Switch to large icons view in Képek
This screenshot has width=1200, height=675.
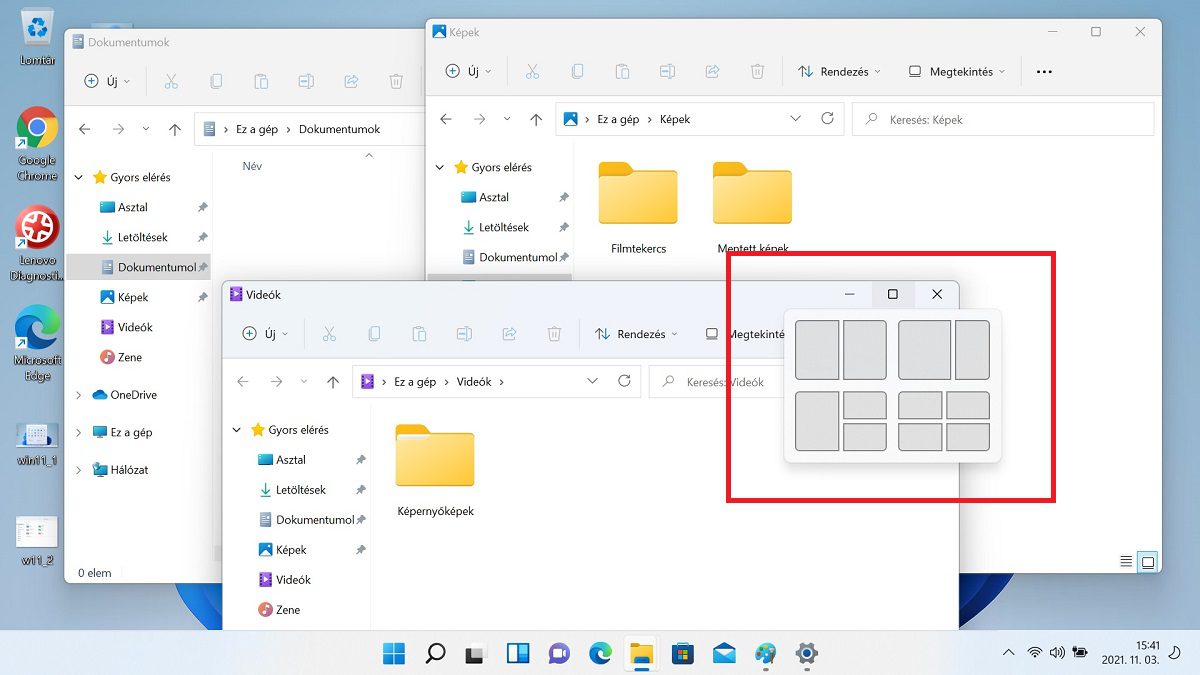pos(1148,562)
